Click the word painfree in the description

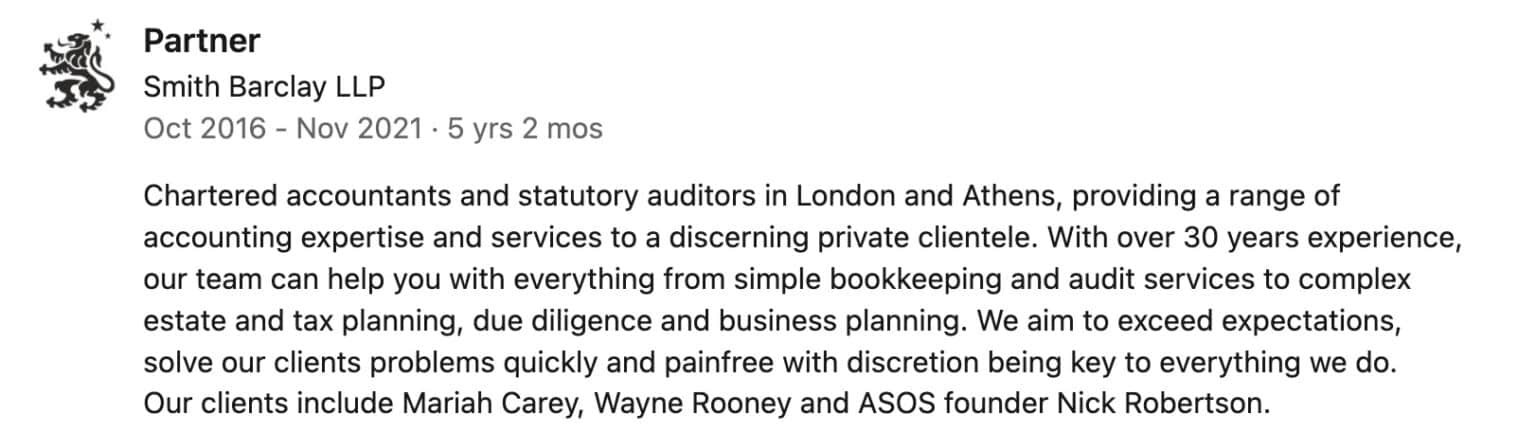tap(665, 366)
